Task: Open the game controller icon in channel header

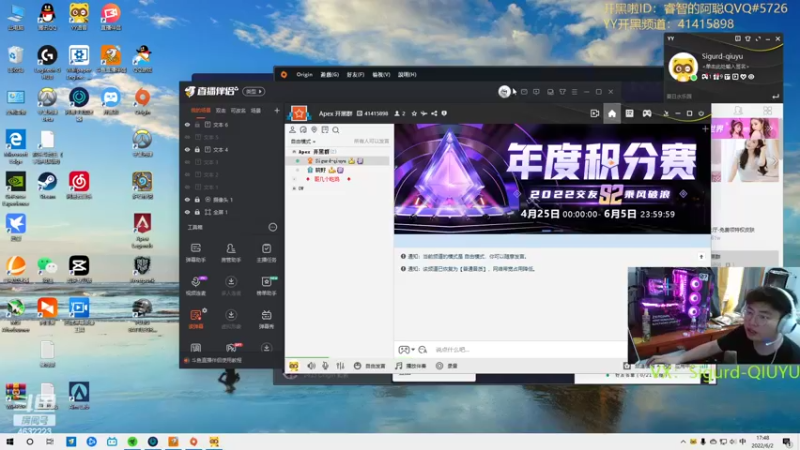Action: tap(647, 113)
